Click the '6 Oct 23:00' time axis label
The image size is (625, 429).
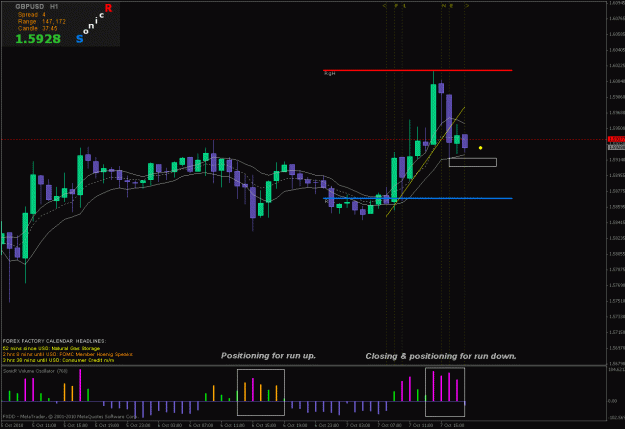[x=327, y=425]
